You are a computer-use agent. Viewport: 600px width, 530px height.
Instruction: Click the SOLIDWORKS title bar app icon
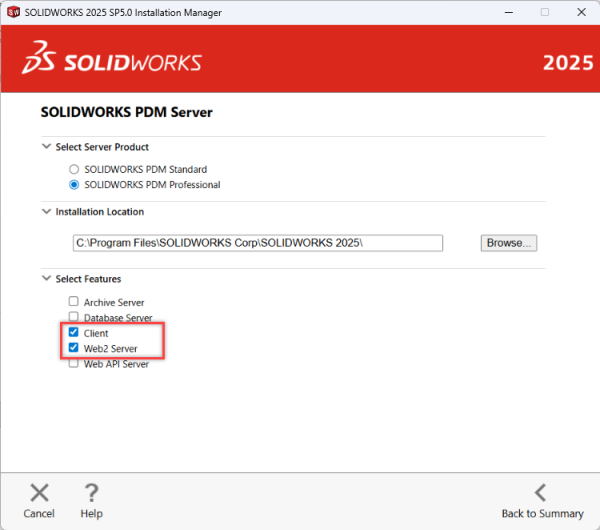13,12
